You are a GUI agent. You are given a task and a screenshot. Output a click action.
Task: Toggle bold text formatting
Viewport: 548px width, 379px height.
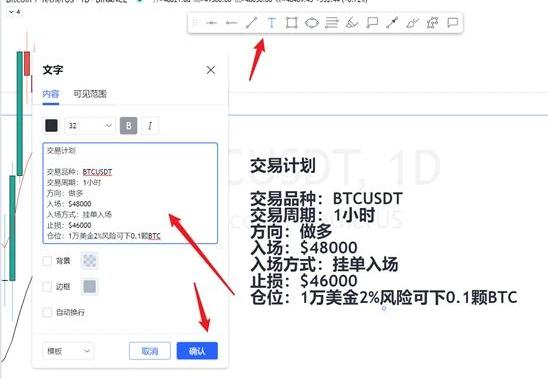pyautogui.click(x=129, y=126)
